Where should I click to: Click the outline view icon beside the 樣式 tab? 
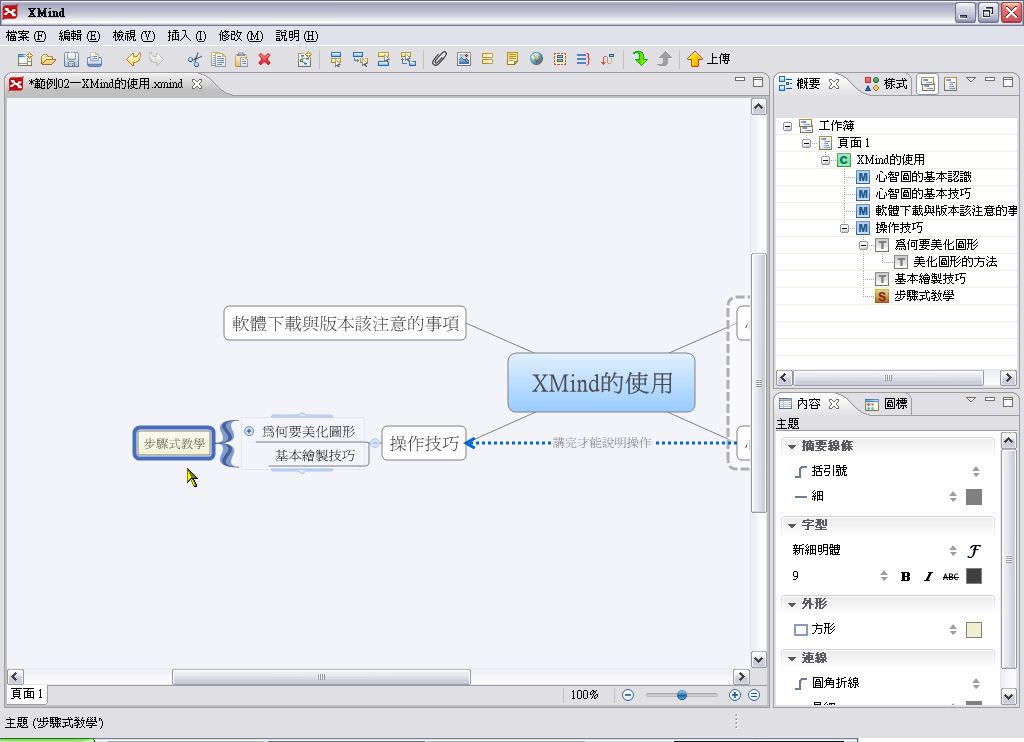click(927, 84)
